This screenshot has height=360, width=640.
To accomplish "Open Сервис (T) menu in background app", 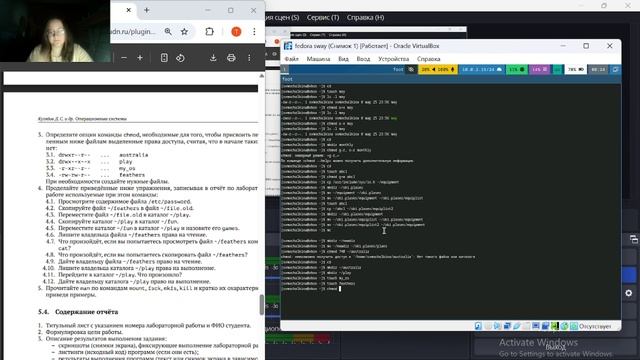I will pos(323,18).
